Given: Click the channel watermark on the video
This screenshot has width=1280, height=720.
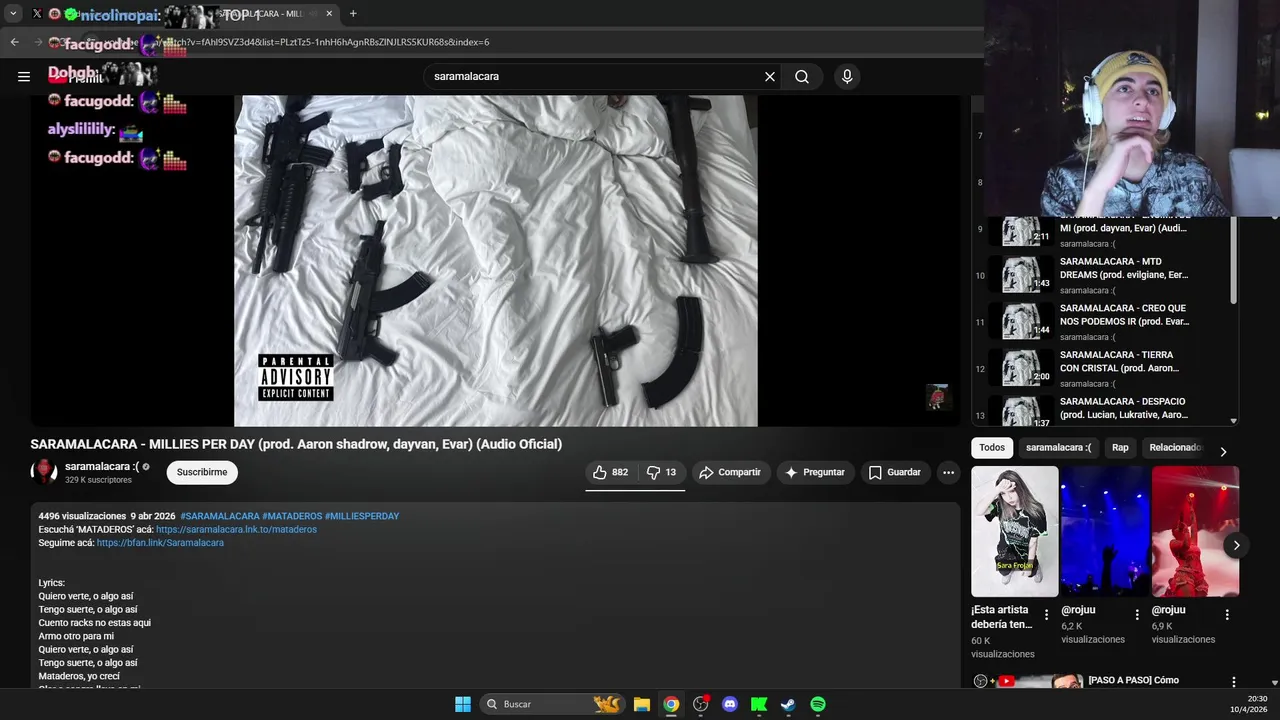Looking at the screenshot, I should coord(937,397).
